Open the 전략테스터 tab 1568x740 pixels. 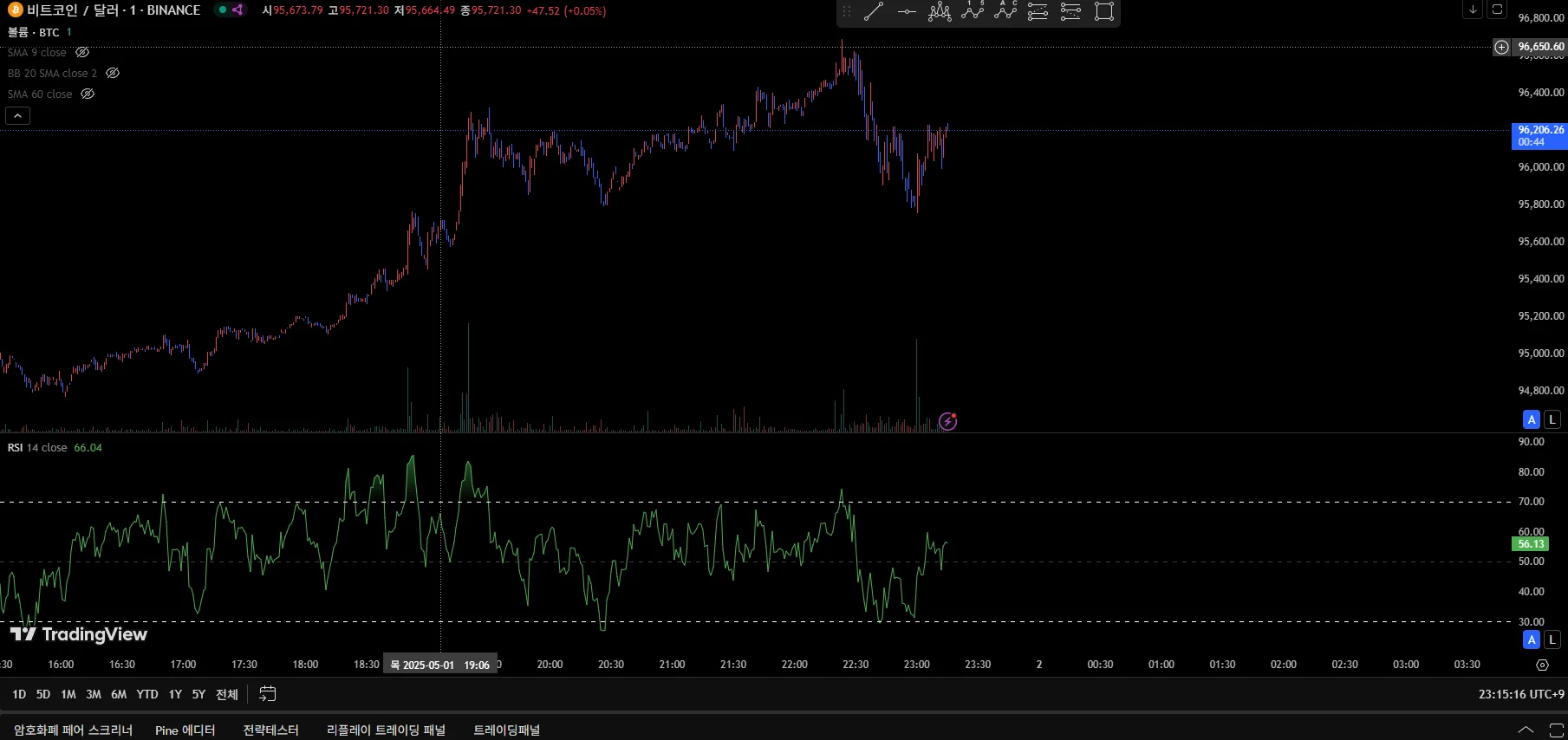click(270, 730)
